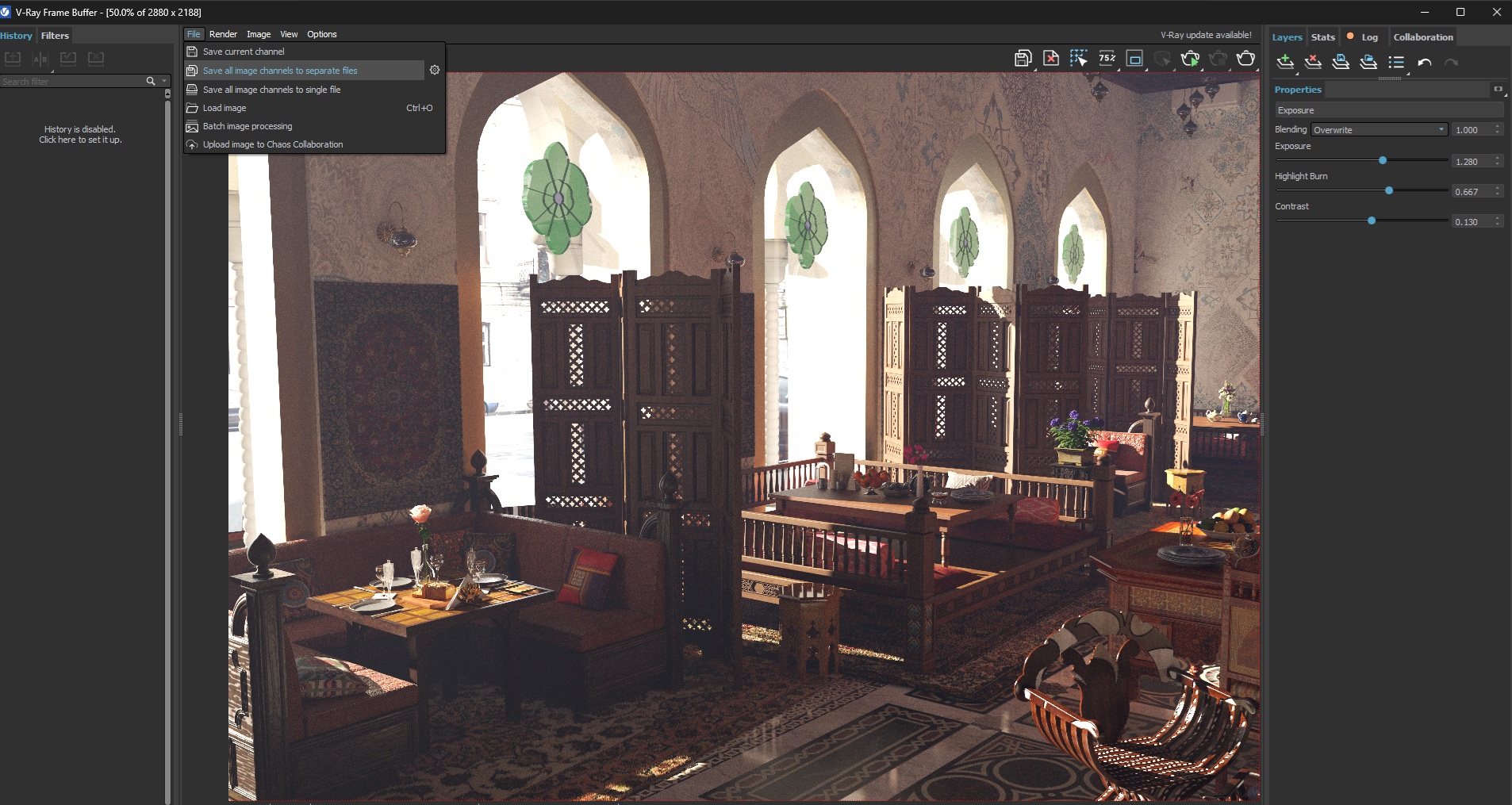Click the Save layer tree preset icon
Viewport: 1512px width, 805px height.
(1341, 62)
